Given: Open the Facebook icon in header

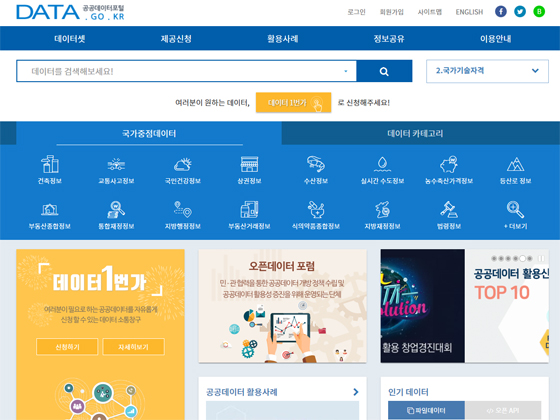Looking at the screenshot, I should pos(501,12).
